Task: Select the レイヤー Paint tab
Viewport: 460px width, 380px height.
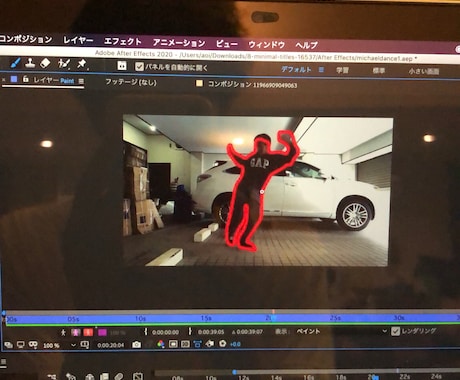Action: (x=54, y=80)
